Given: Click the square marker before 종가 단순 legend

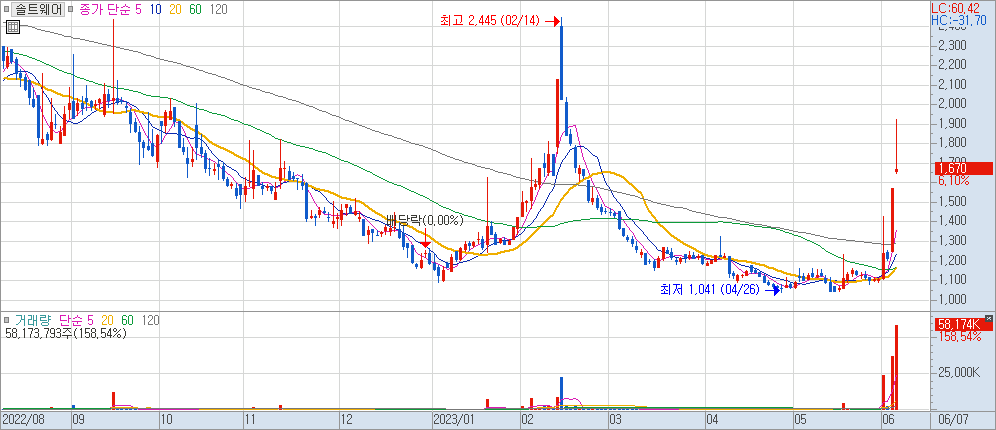Looking at the screenshot, I should tap(69, 10).
